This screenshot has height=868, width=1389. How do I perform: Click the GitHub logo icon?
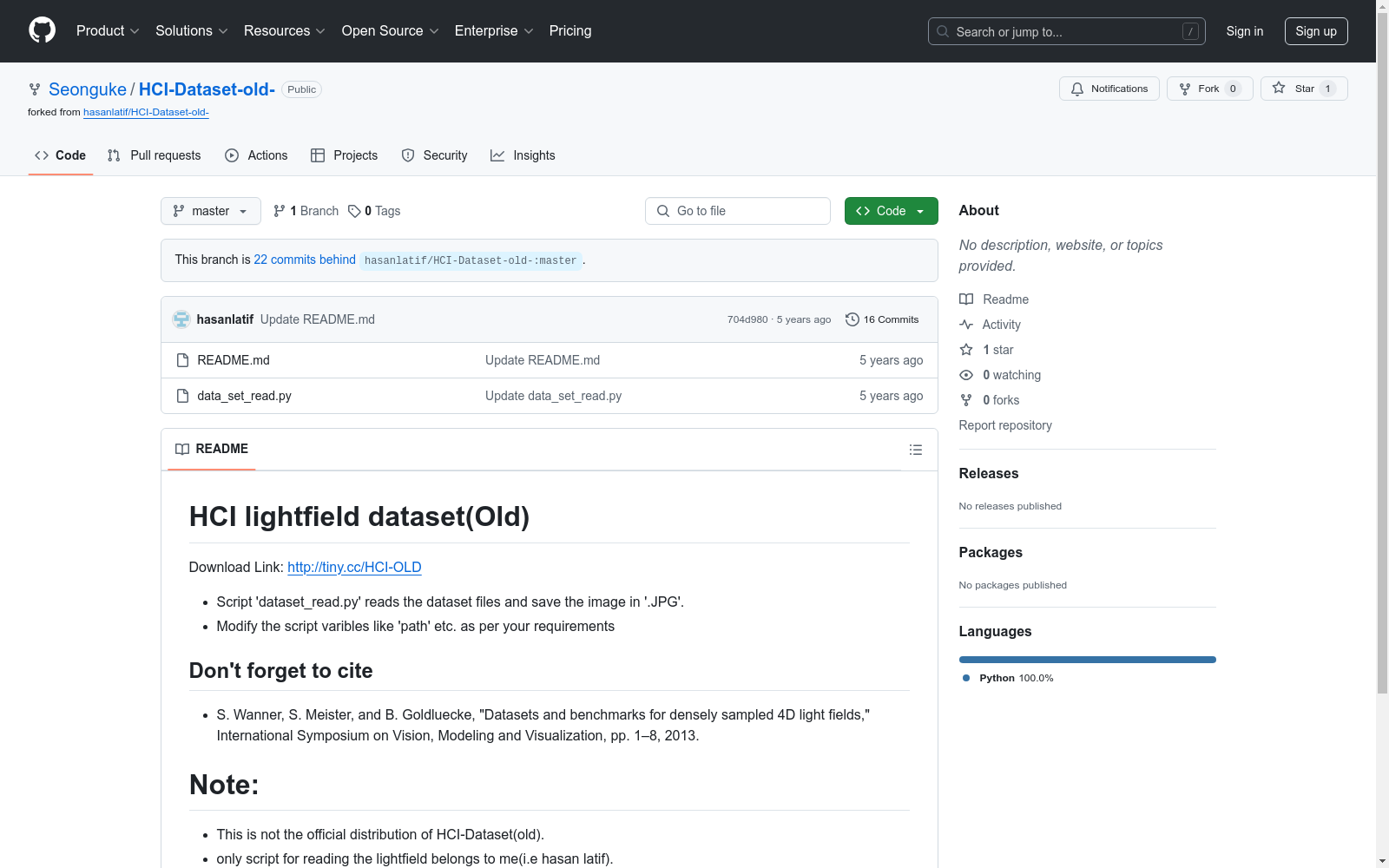(x=42, y=30)
